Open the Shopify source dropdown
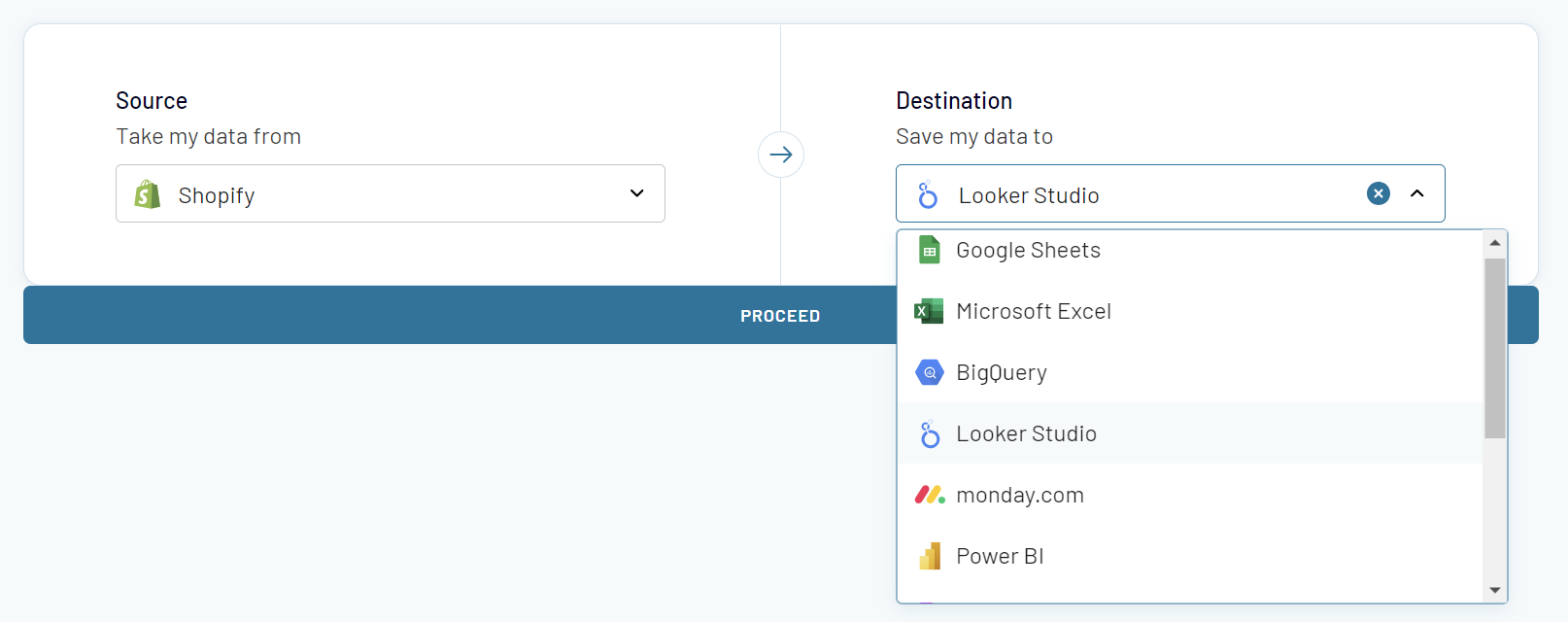This screenshot has width=1568, height=622. 390,193
